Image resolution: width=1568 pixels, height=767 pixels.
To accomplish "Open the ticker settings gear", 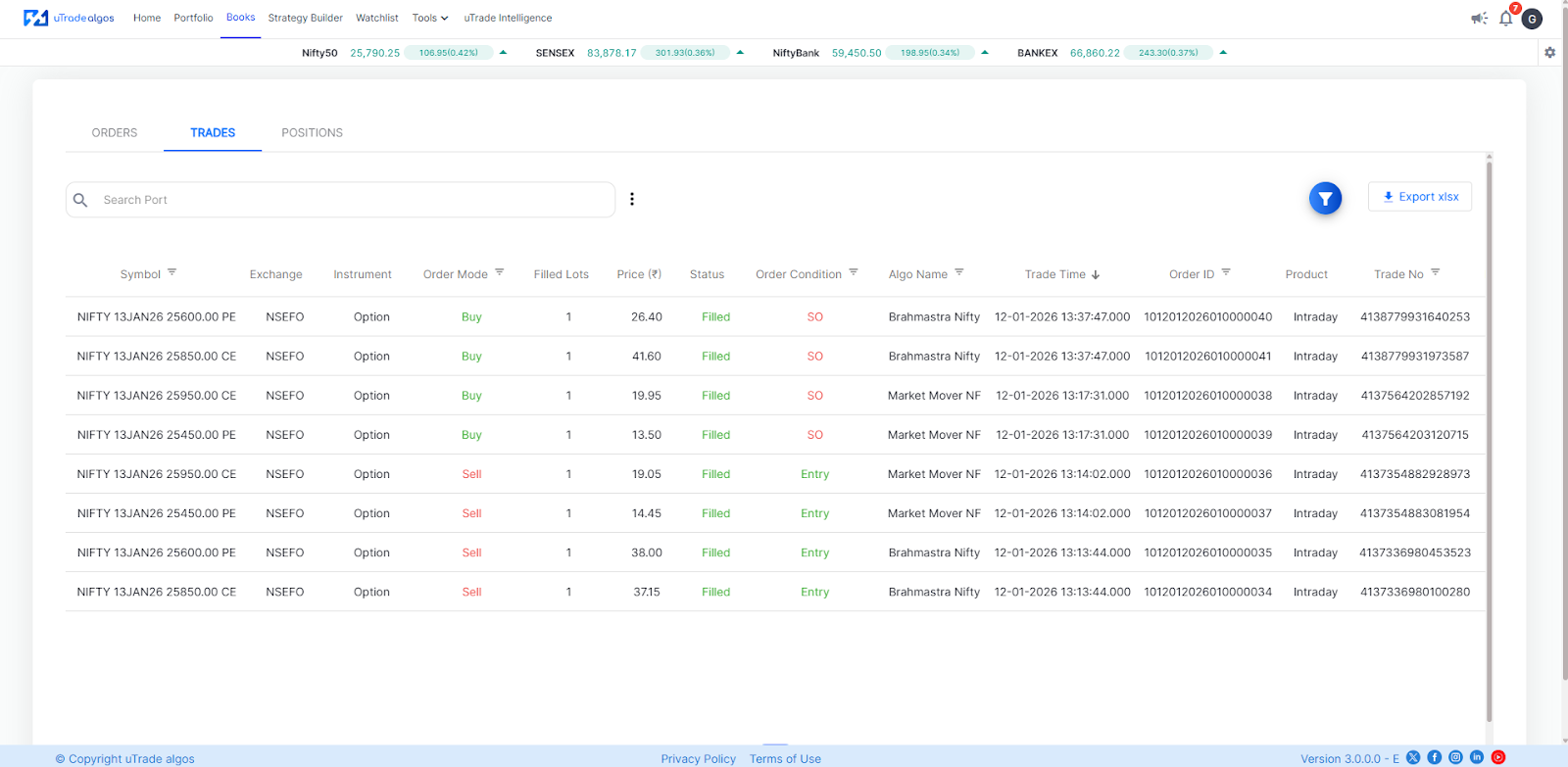I will coord(1549,53).
